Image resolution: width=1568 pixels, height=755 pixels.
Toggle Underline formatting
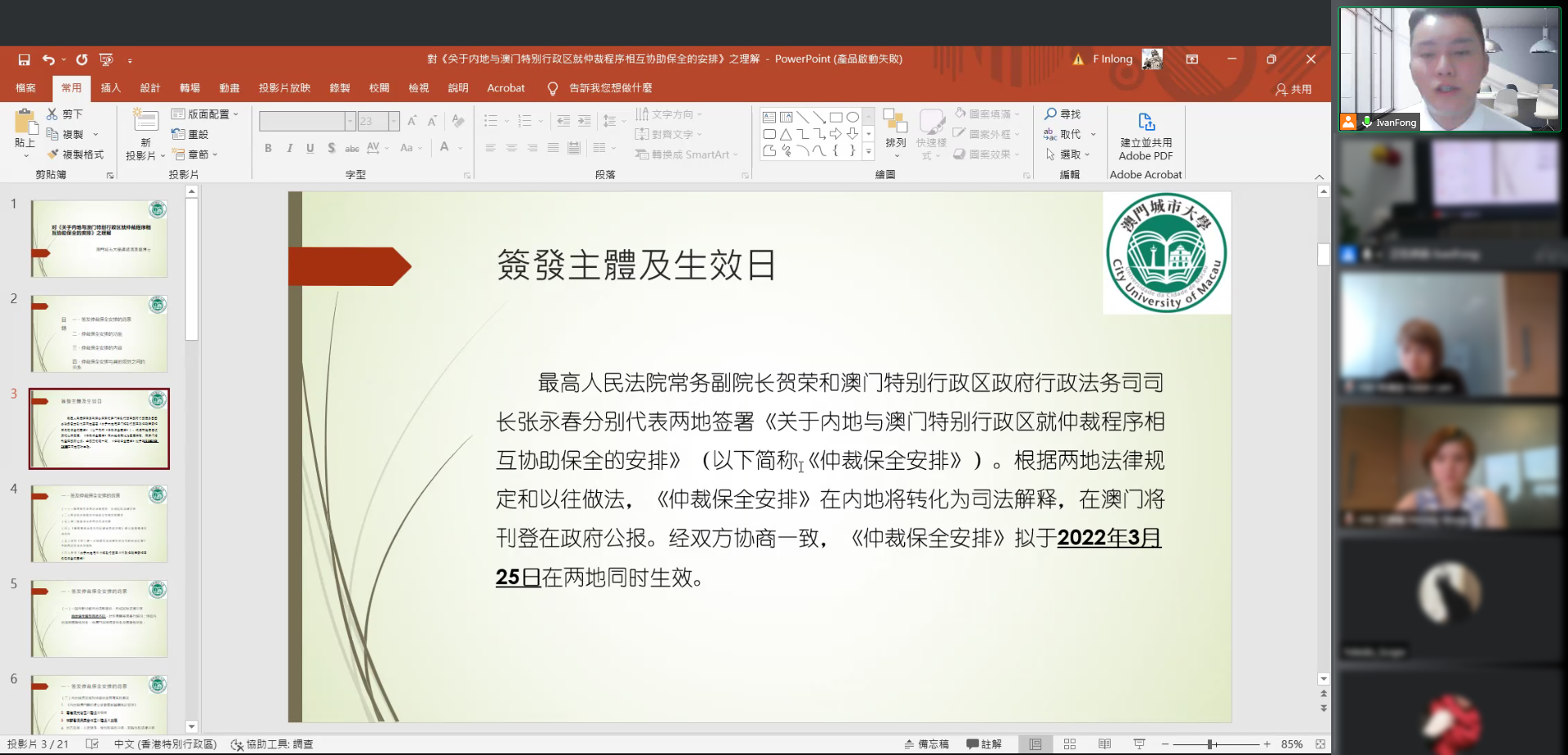coord(310,148)
